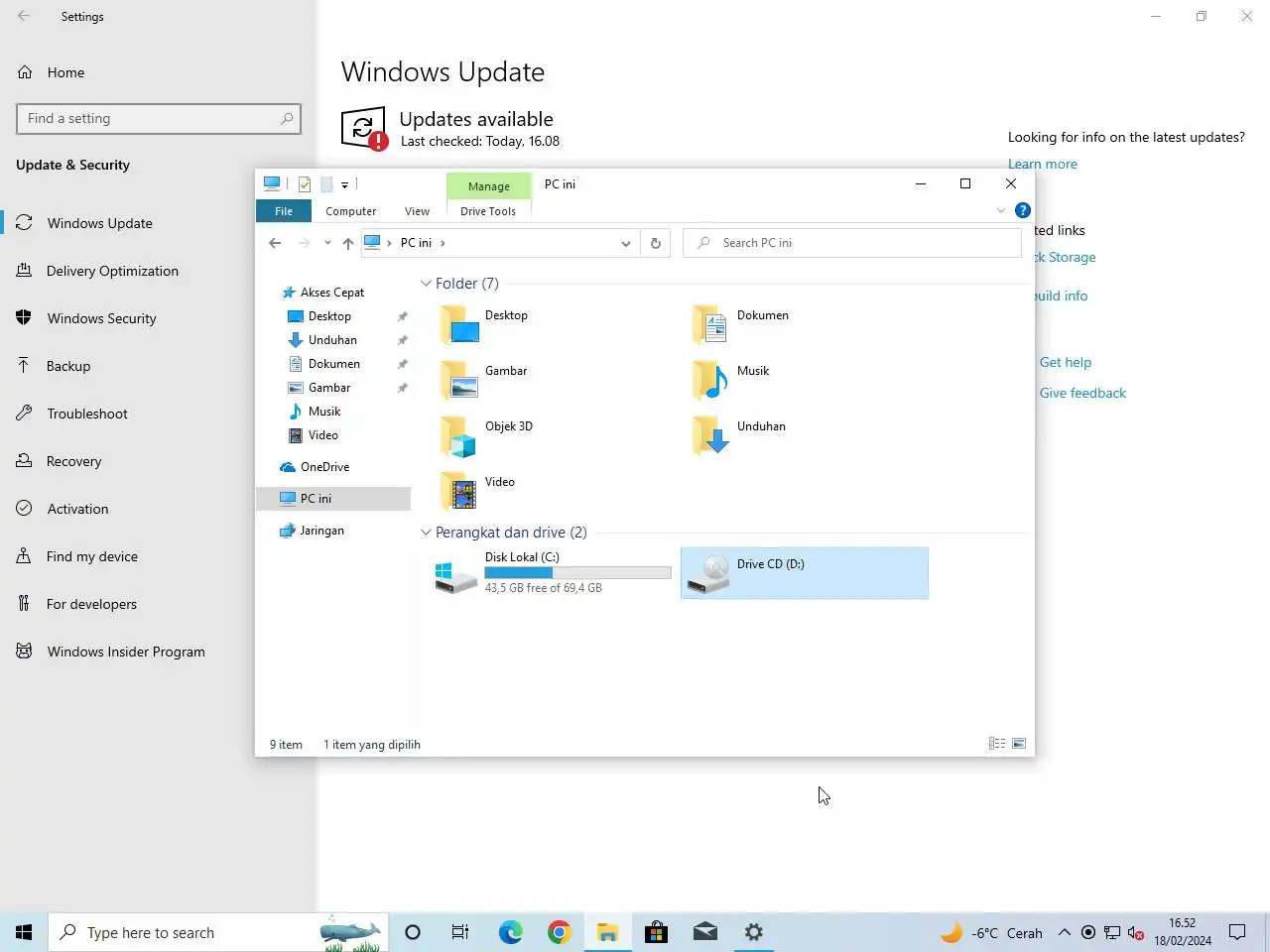Click the location chevron before PC ini in address bar
The width and height of the screenshot is (1270, 952).
pos(390,243)
